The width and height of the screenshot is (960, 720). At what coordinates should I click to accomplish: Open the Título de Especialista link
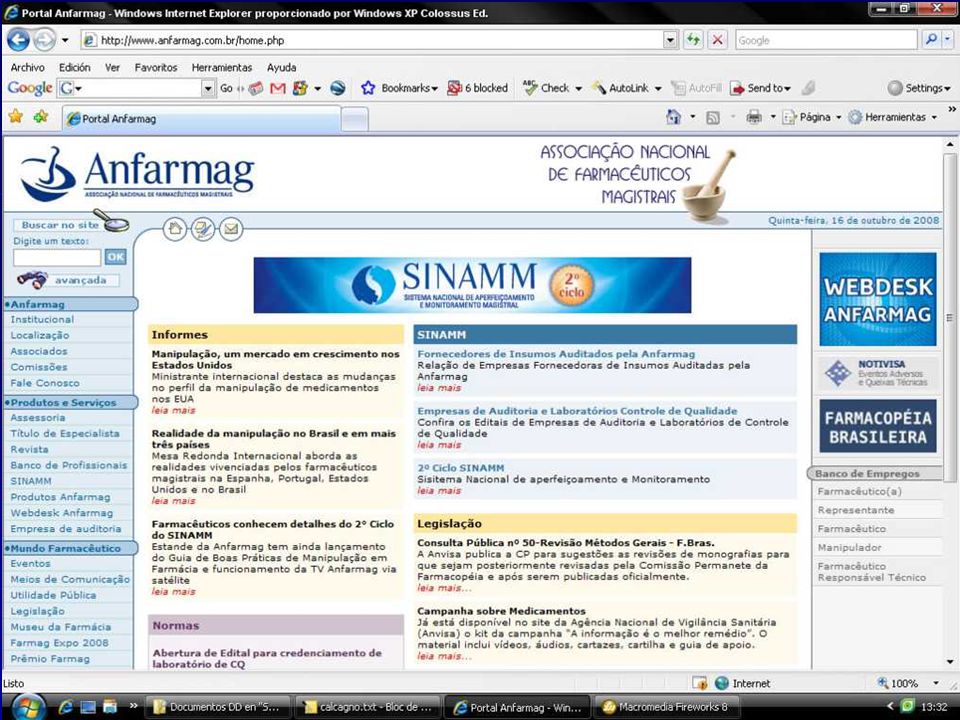(65, 433)
